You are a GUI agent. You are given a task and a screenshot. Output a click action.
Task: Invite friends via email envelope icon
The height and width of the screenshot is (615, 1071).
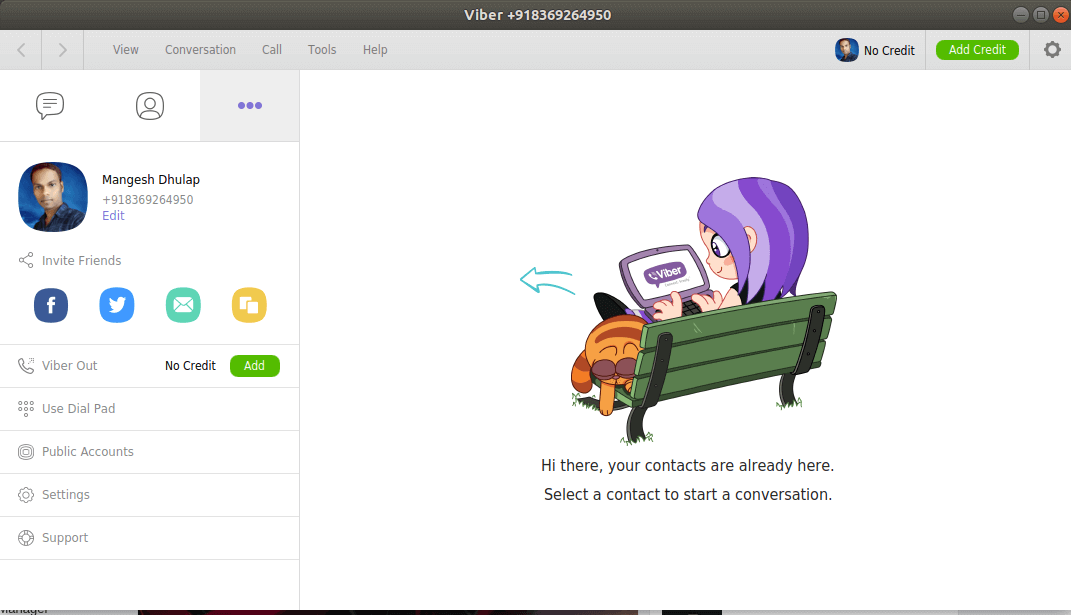click(183, 305)
